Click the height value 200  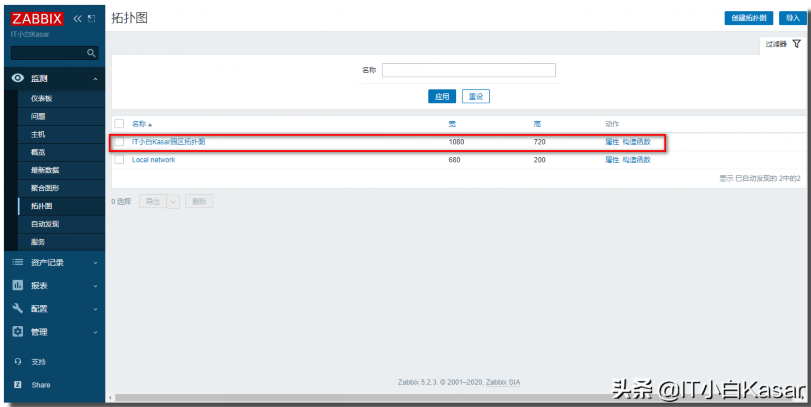click(539, 160)
